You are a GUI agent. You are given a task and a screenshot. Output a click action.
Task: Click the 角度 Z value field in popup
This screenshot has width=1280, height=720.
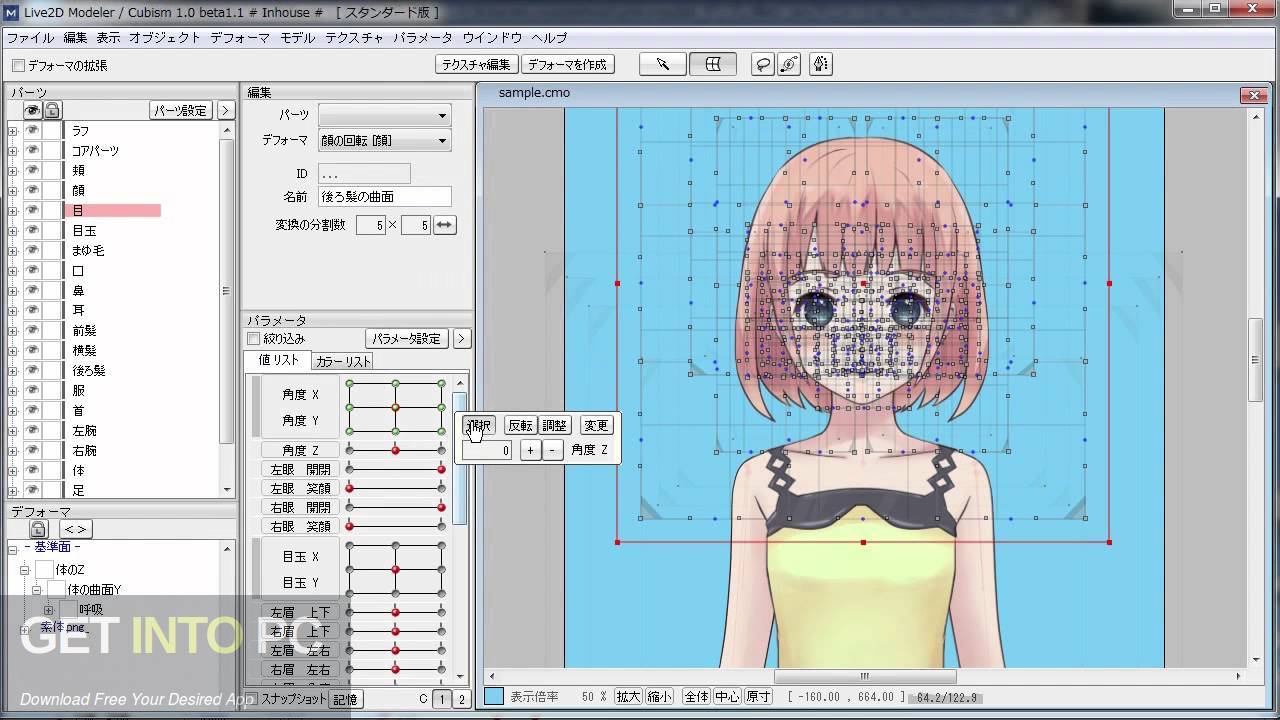pyautogui.click(x=487, y=451)
